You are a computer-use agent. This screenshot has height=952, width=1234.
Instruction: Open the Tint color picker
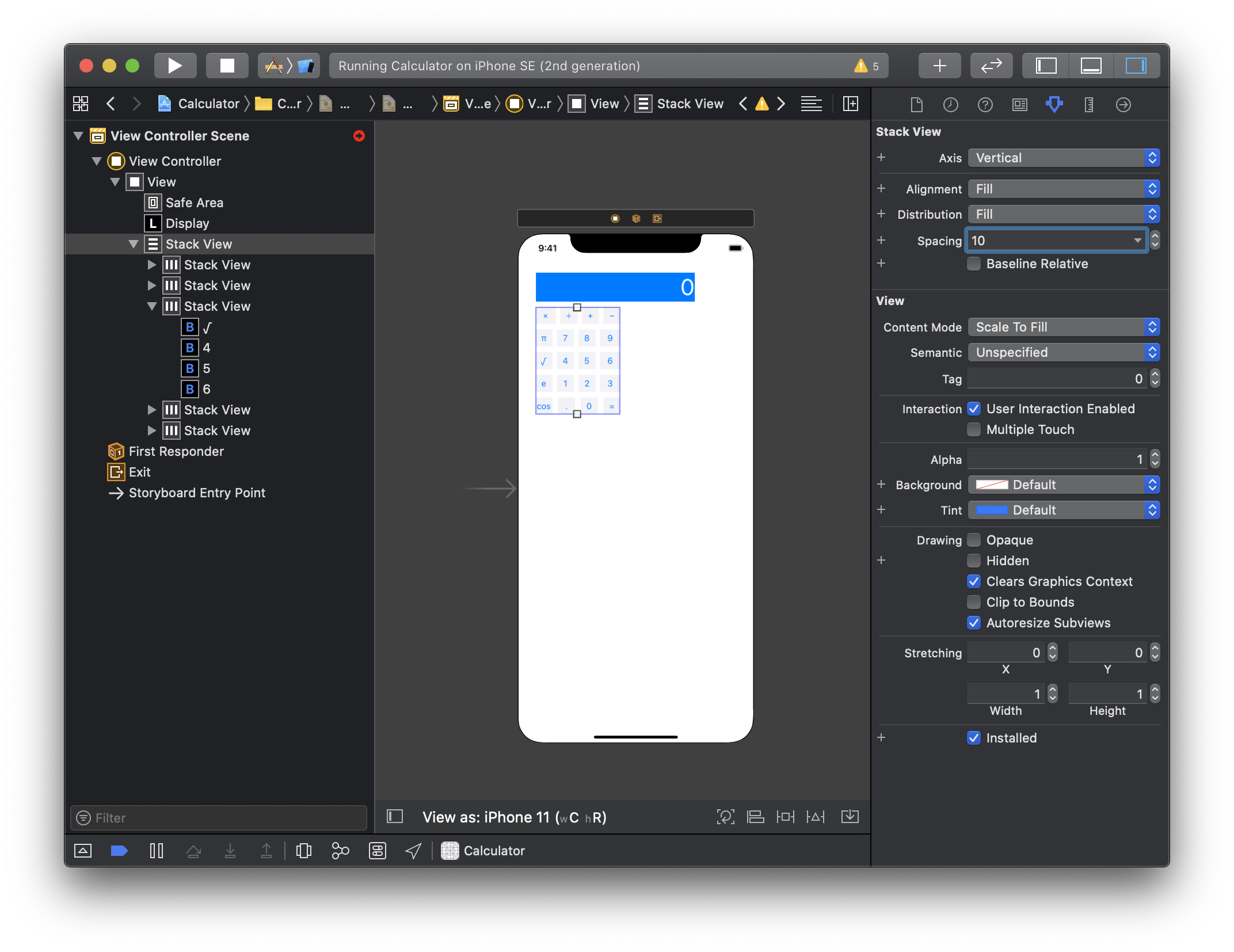coord(992,510)
